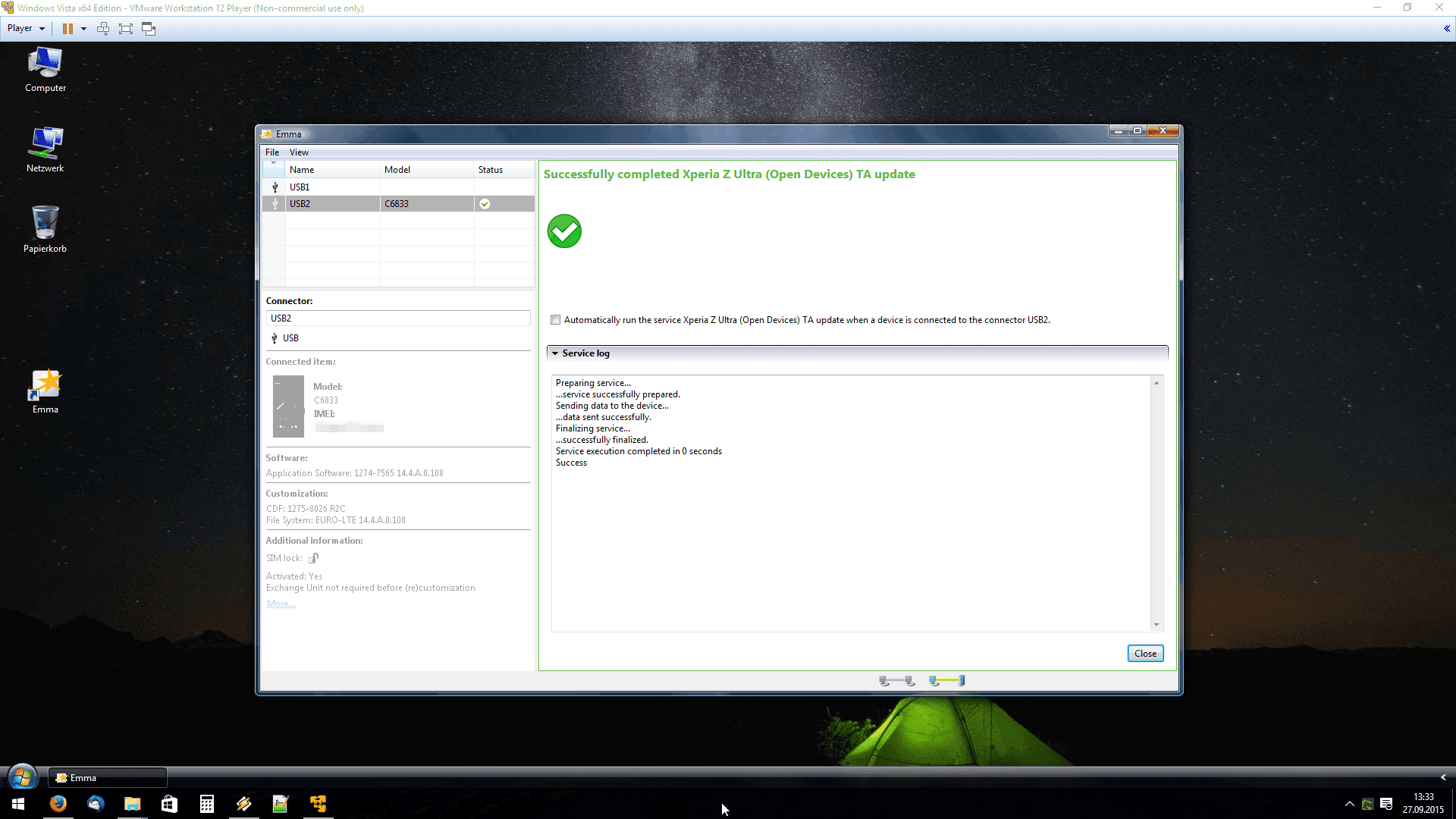Screen dimensions: 1456x819
Task: Click the service log scrollbar down arrow
Action: 1156,625
